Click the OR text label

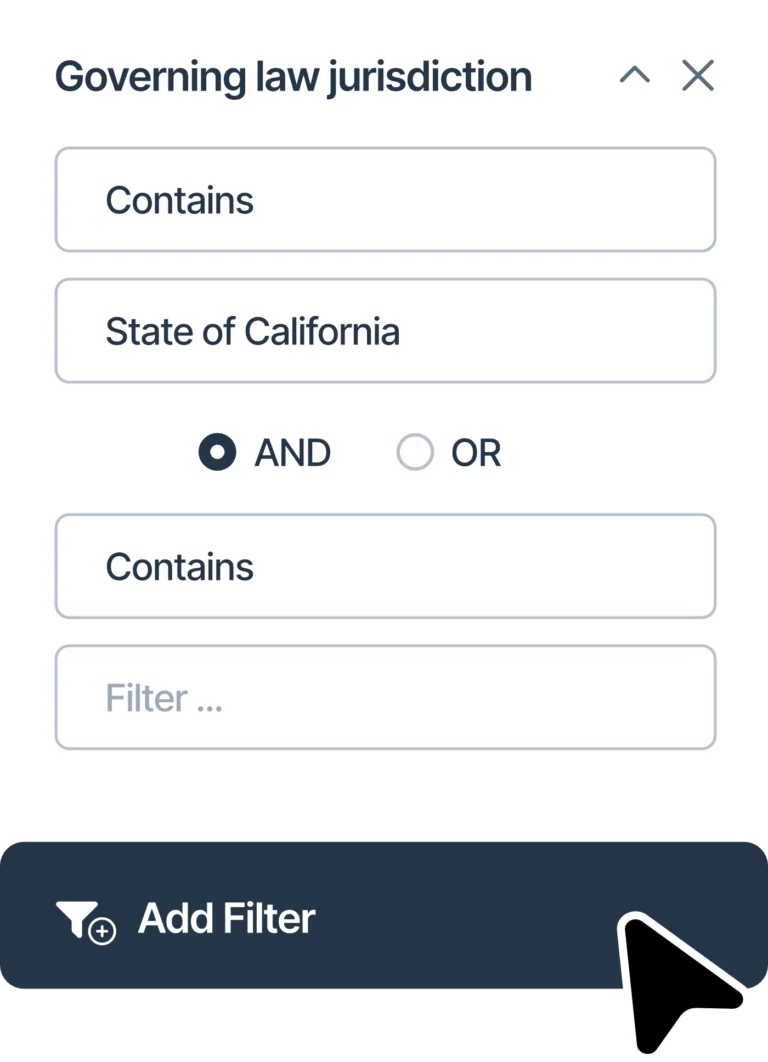pos(476,453)
